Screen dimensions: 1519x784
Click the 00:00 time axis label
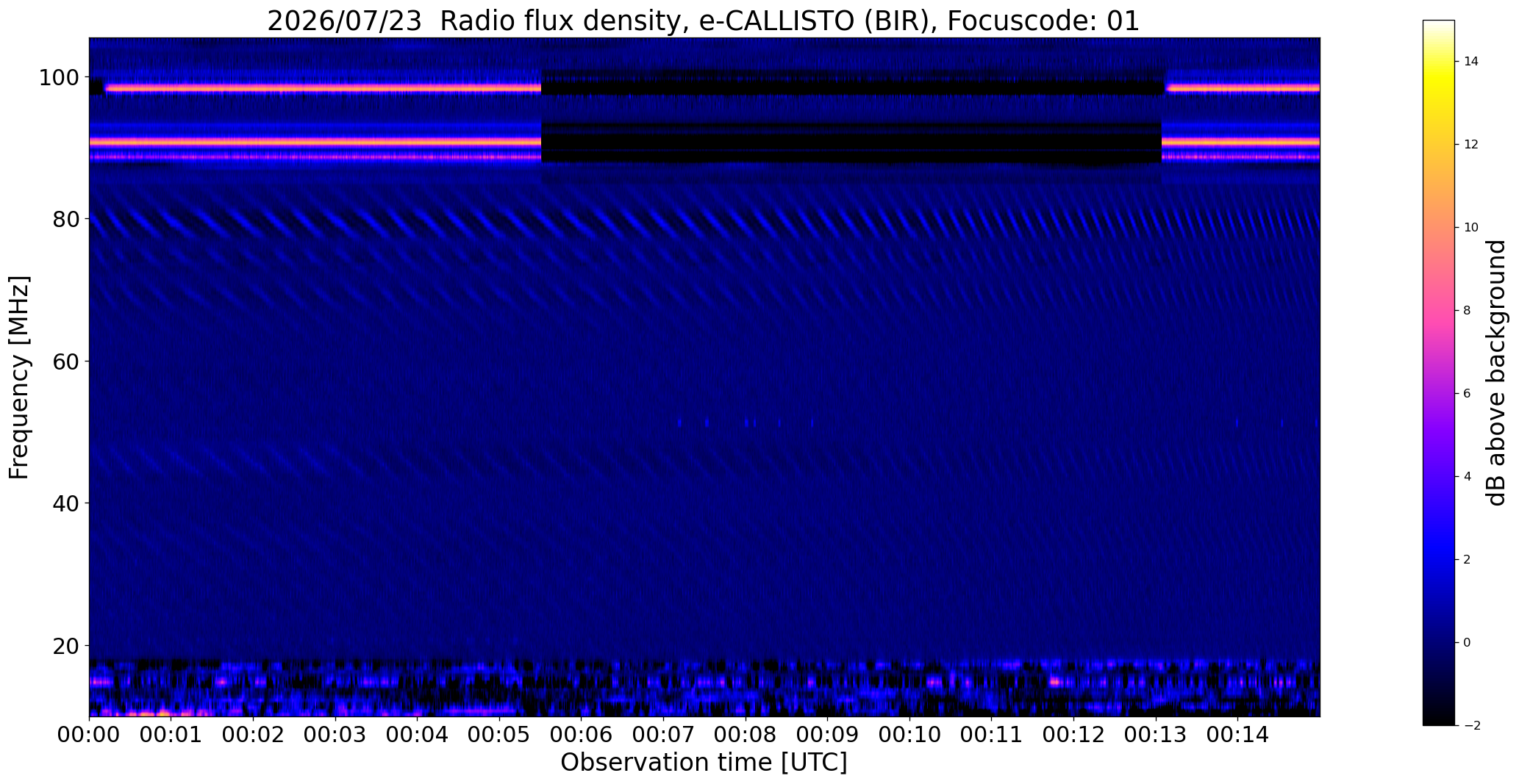point(89,736)
